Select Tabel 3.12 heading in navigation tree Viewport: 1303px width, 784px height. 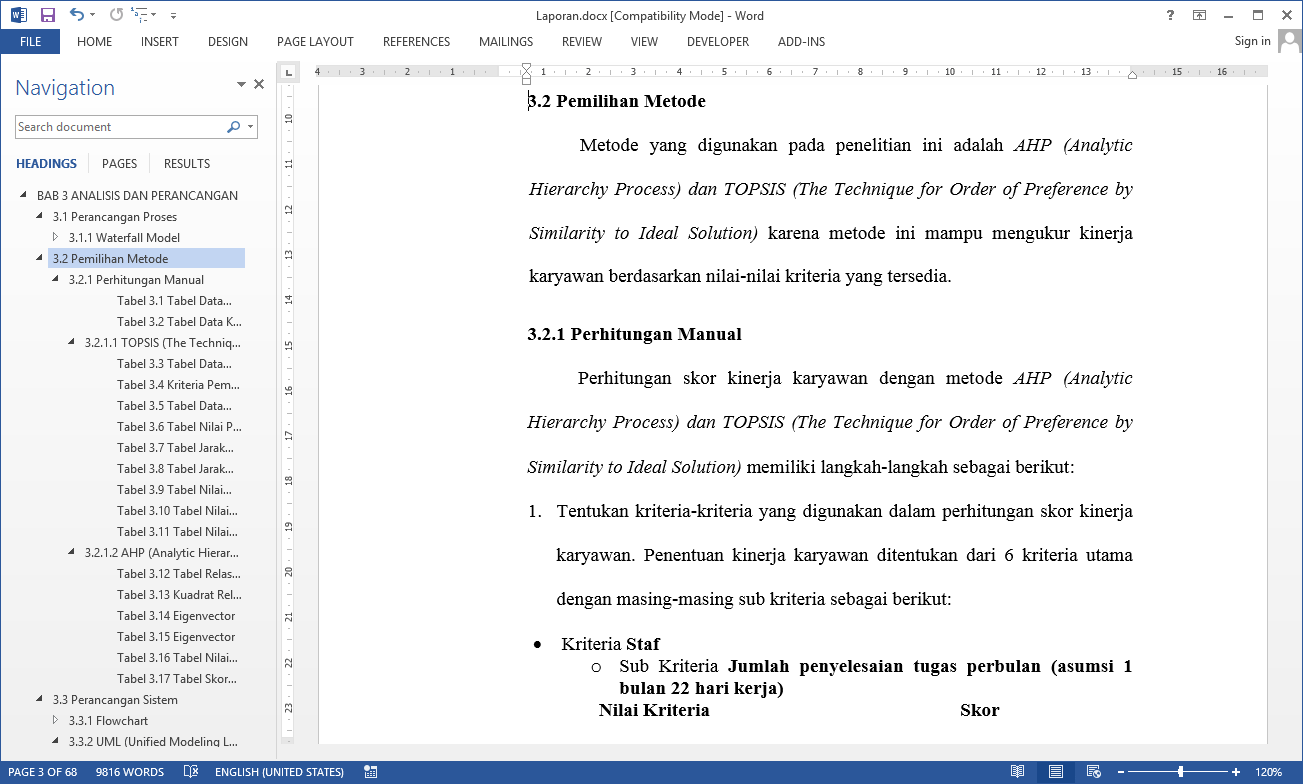point(178,574)
